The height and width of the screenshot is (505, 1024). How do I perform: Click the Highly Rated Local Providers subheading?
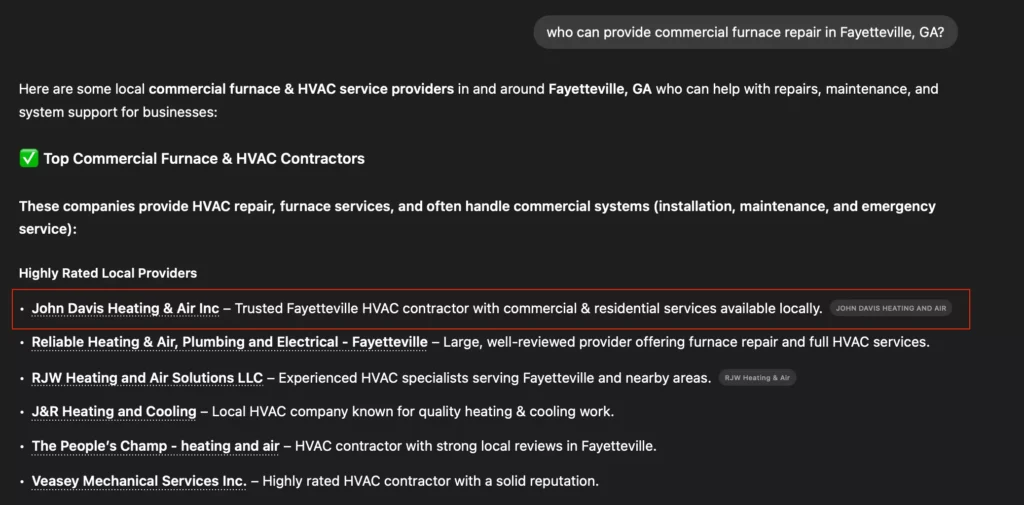click(x=108, y=273)
